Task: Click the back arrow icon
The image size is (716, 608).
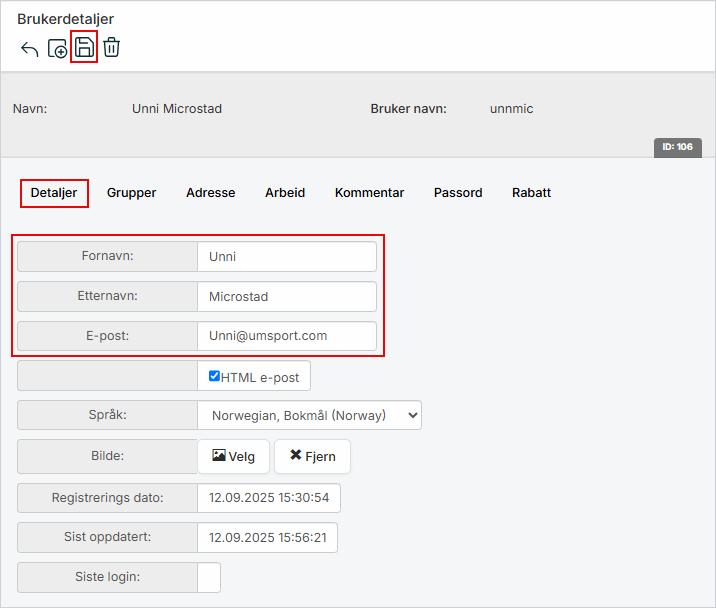Action: coord(29,48)
